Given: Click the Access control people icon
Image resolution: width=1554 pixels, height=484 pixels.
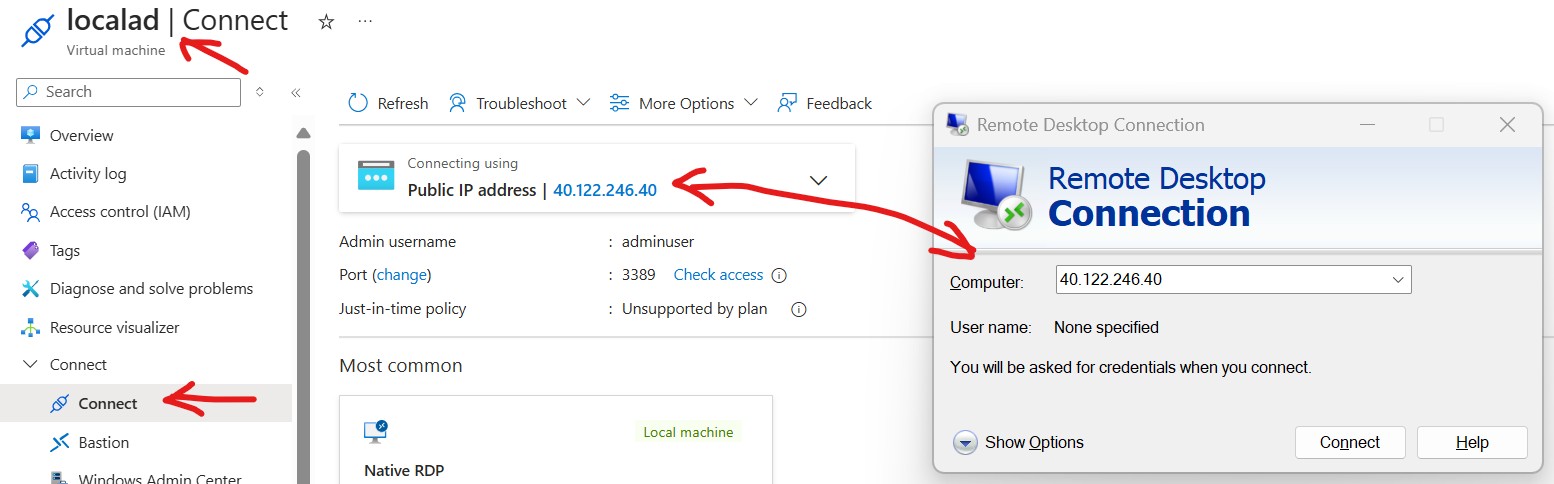Looking at the screenshot, I should click(30, 212).
